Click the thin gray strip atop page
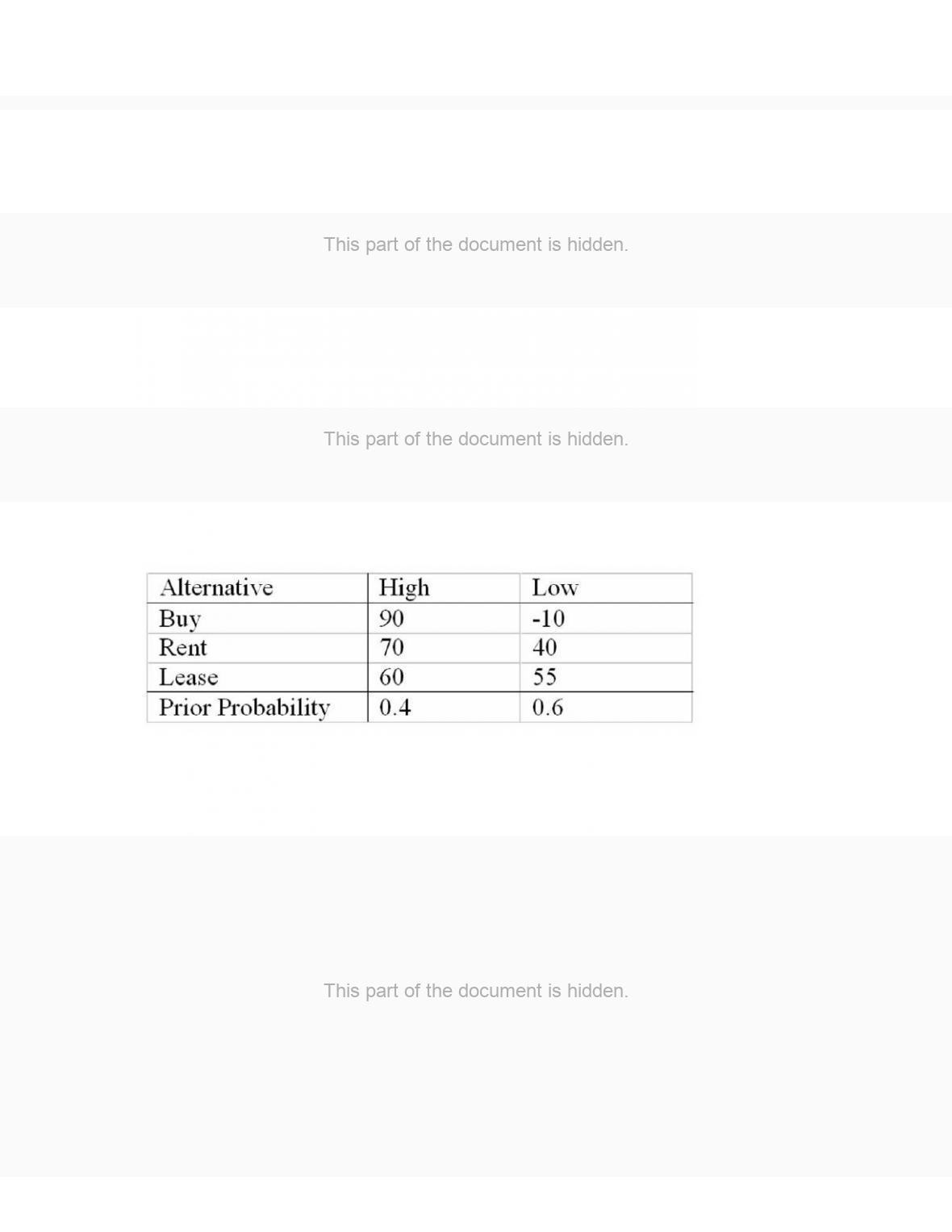952x1232 pixels. tap(476, 102)
